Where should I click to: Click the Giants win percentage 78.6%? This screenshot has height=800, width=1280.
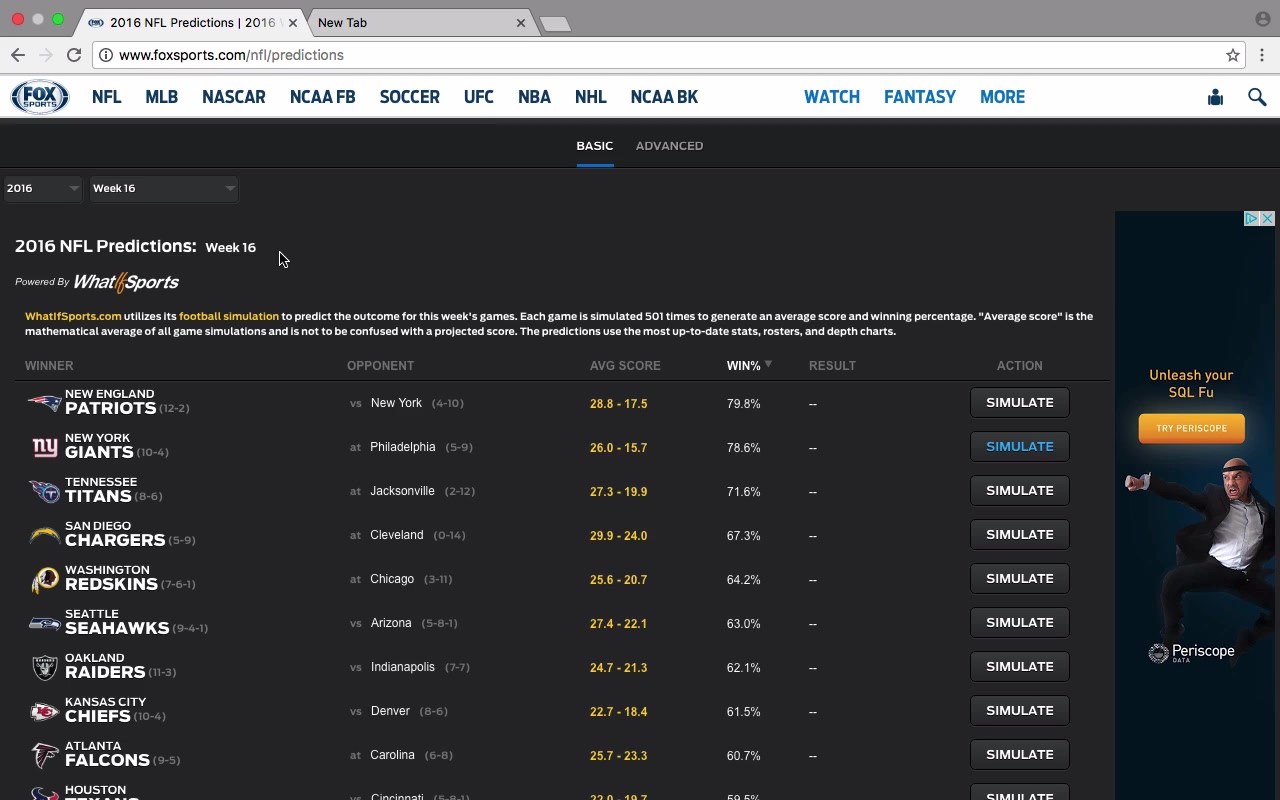(743, 448)
